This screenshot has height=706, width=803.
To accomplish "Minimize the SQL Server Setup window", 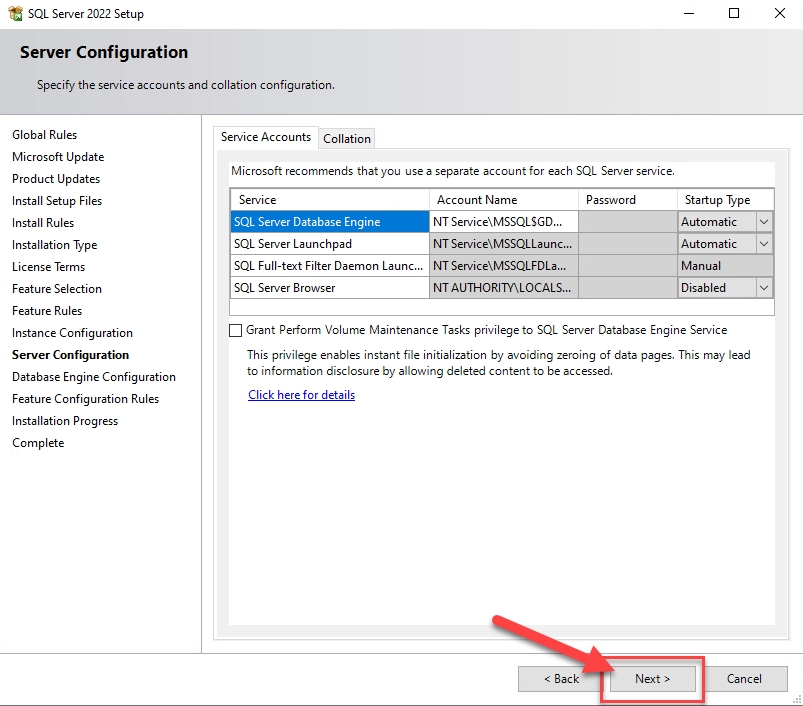I will pos(689,13).
